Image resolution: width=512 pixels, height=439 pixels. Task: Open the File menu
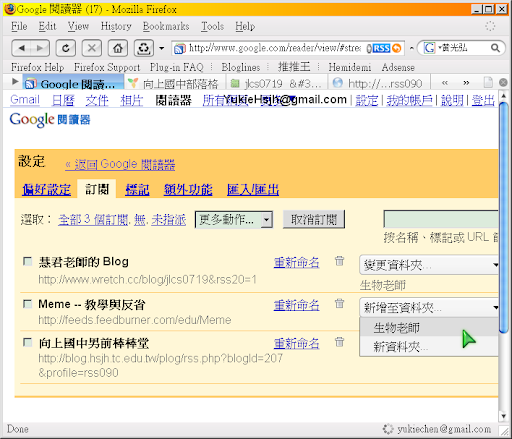[19, 26]
